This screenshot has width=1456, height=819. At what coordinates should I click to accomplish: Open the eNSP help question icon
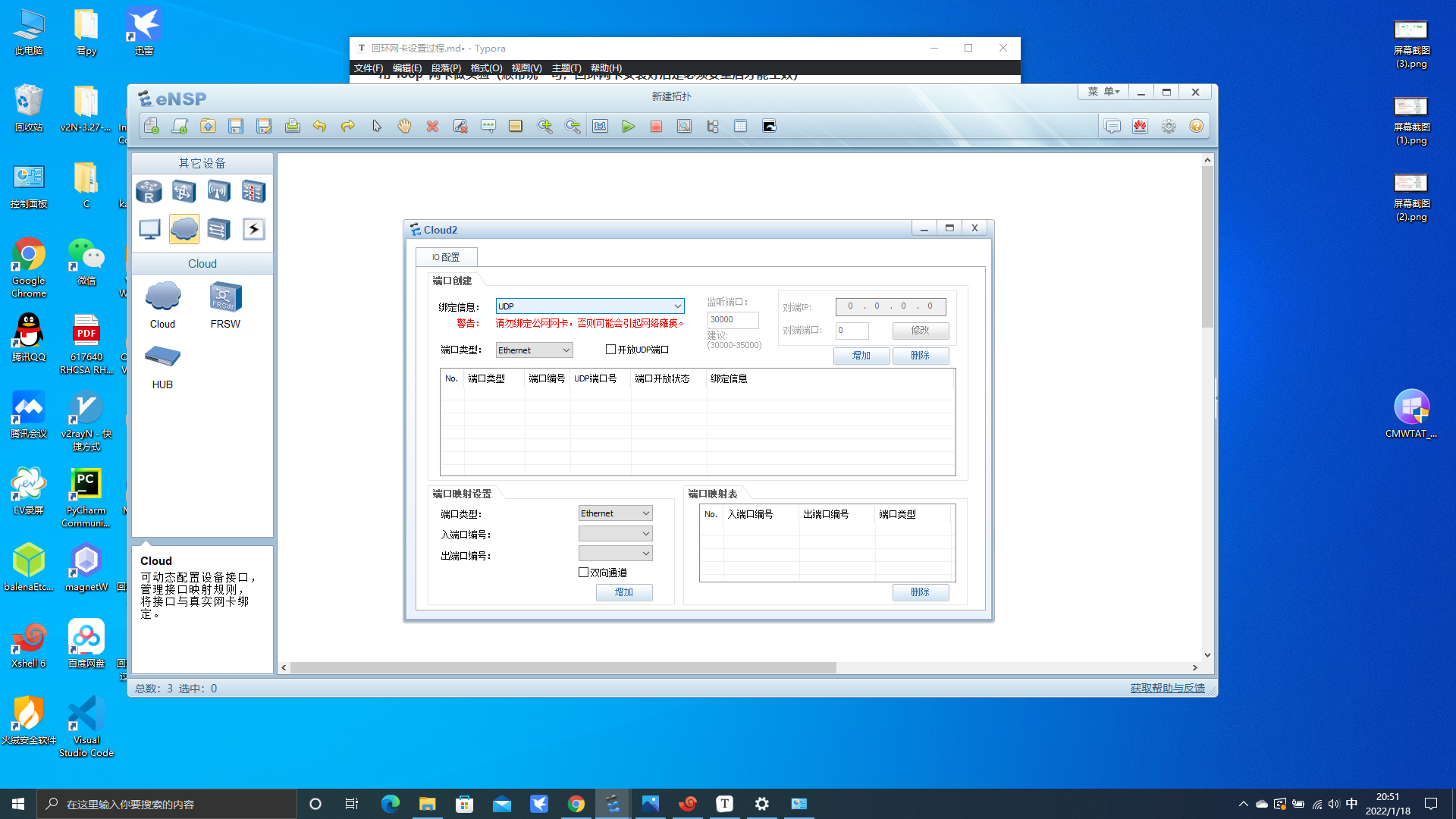pos(1196,127)
